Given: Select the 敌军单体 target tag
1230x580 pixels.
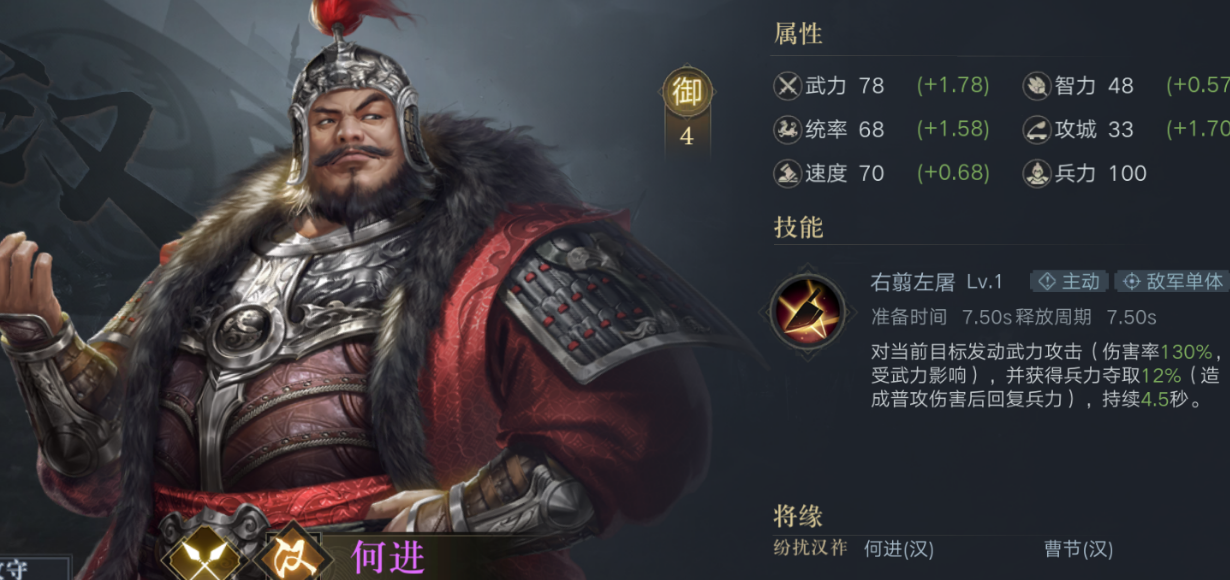Looking at the screenshot, I should 1172,282.
